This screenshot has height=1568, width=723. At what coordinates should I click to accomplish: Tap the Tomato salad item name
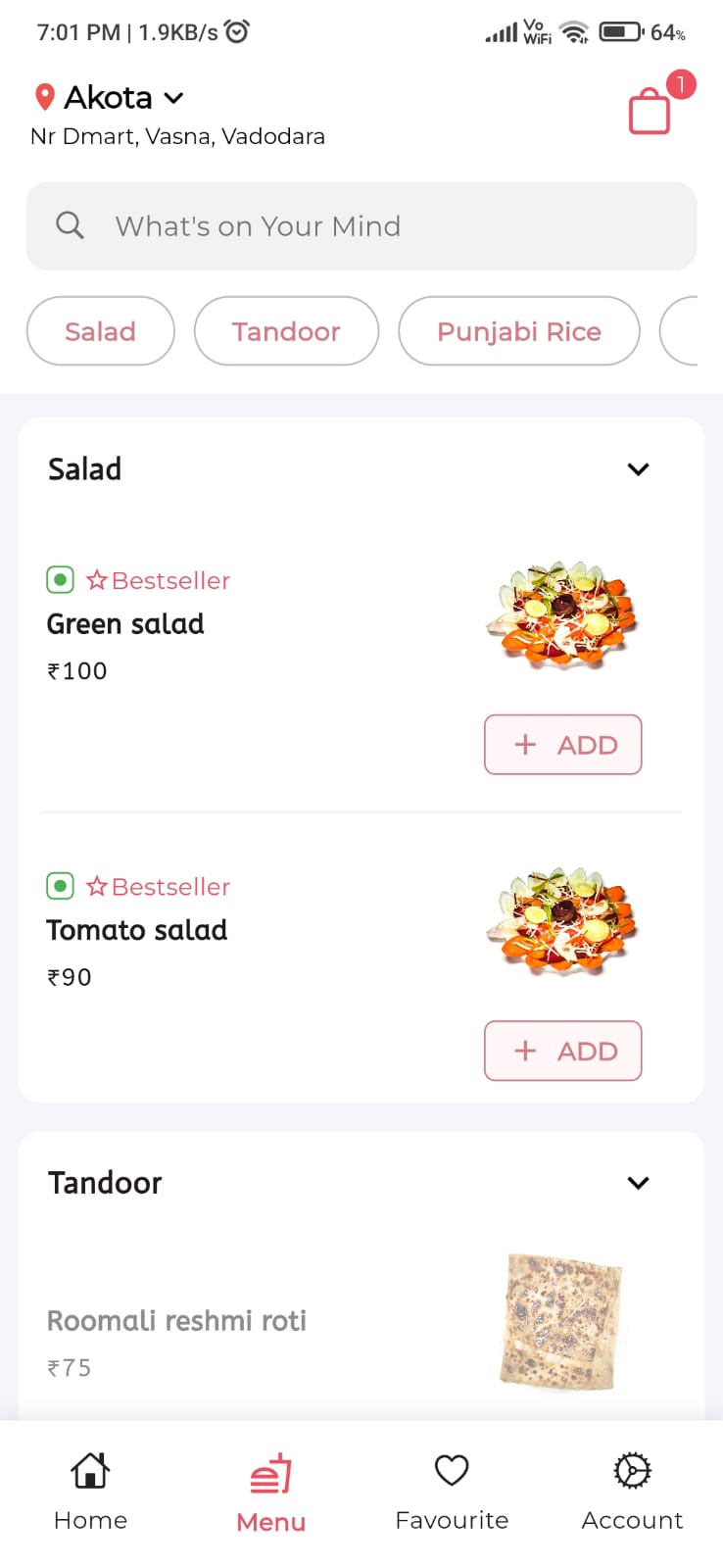click(137, 930)
